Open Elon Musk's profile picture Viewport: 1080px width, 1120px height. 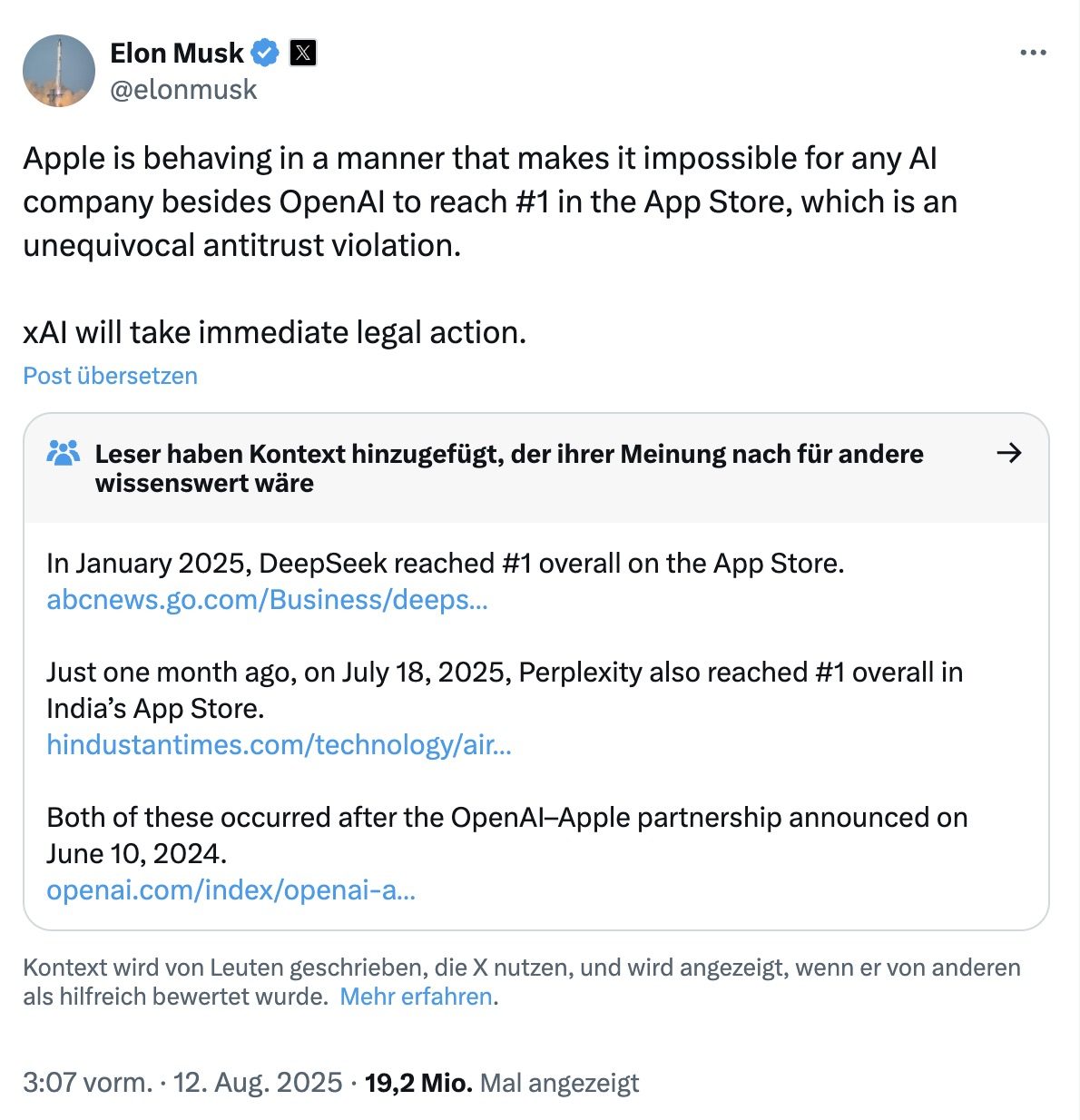coord(59,71)
